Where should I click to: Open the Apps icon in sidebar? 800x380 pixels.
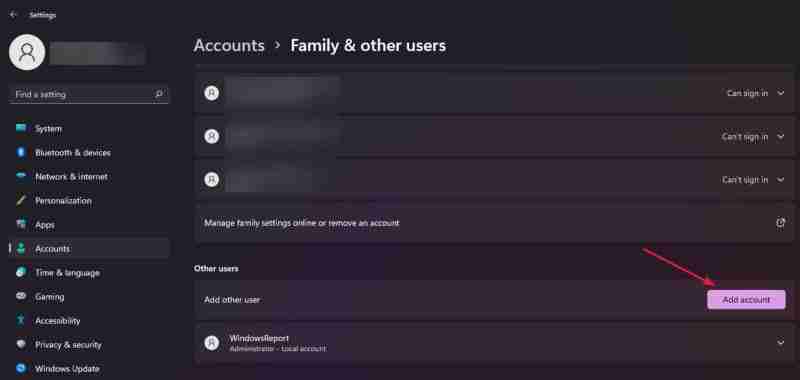(x=21, y=224)
